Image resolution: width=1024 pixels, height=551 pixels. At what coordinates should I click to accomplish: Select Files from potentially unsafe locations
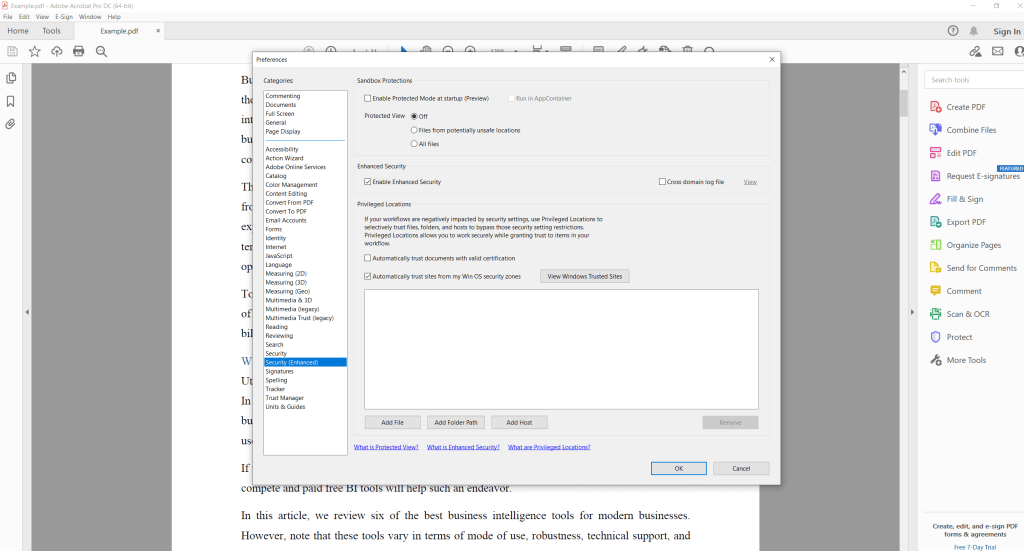(x=414, y=131)
